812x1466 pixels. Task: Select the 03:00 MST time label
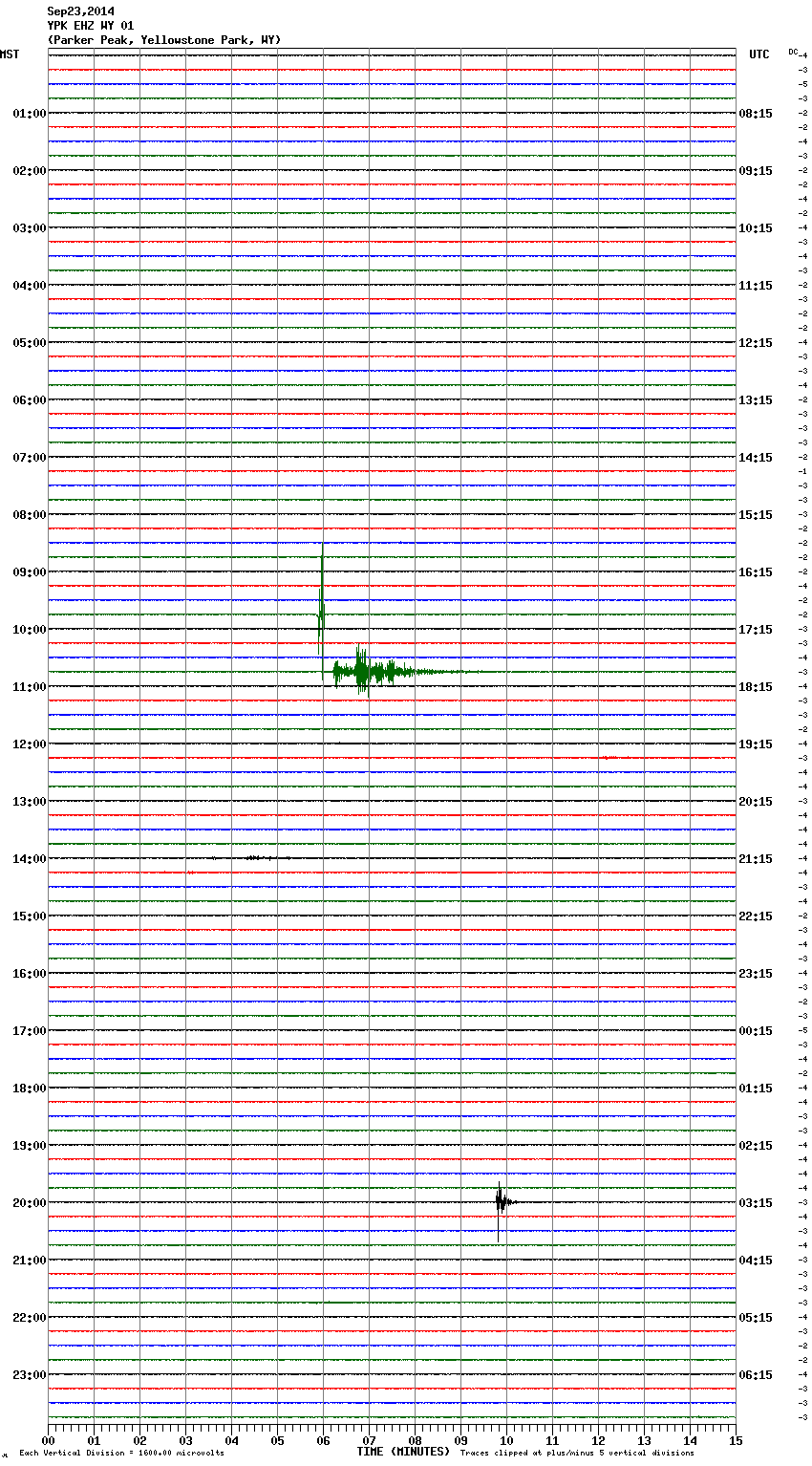(x=29, y=228)
